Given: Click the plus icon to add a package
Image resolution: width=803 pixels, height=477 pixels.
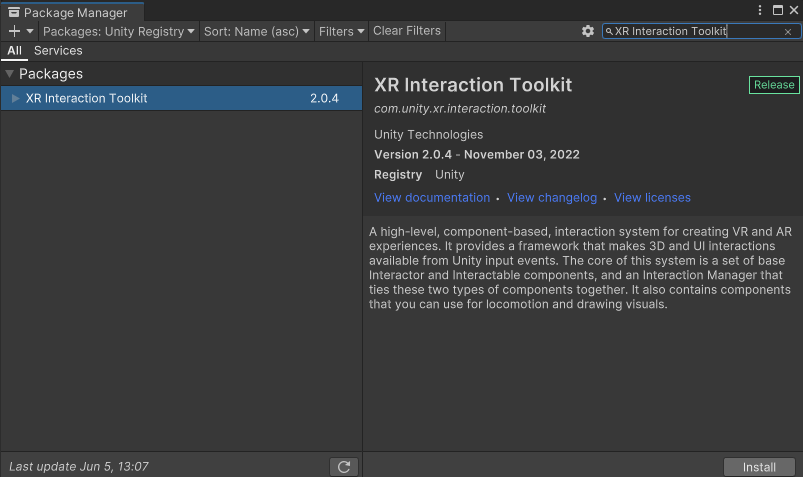Looking at the screenshot, I should (x=14, y=31).
